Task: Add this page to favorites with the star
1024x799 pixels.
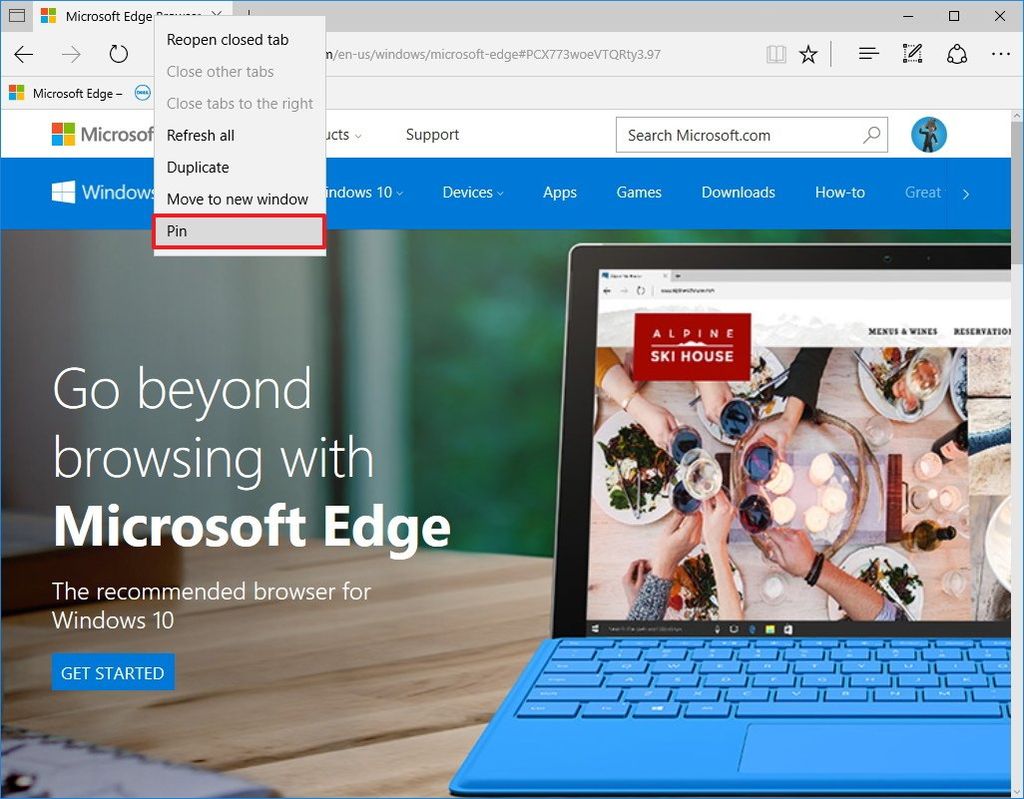Action: (x=809, y=54)
